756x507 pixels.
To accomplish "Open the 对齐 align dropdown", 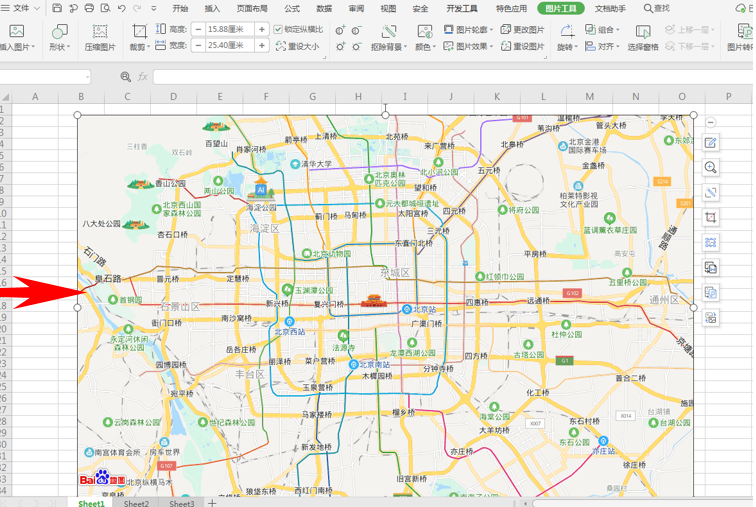I will 602,46.
